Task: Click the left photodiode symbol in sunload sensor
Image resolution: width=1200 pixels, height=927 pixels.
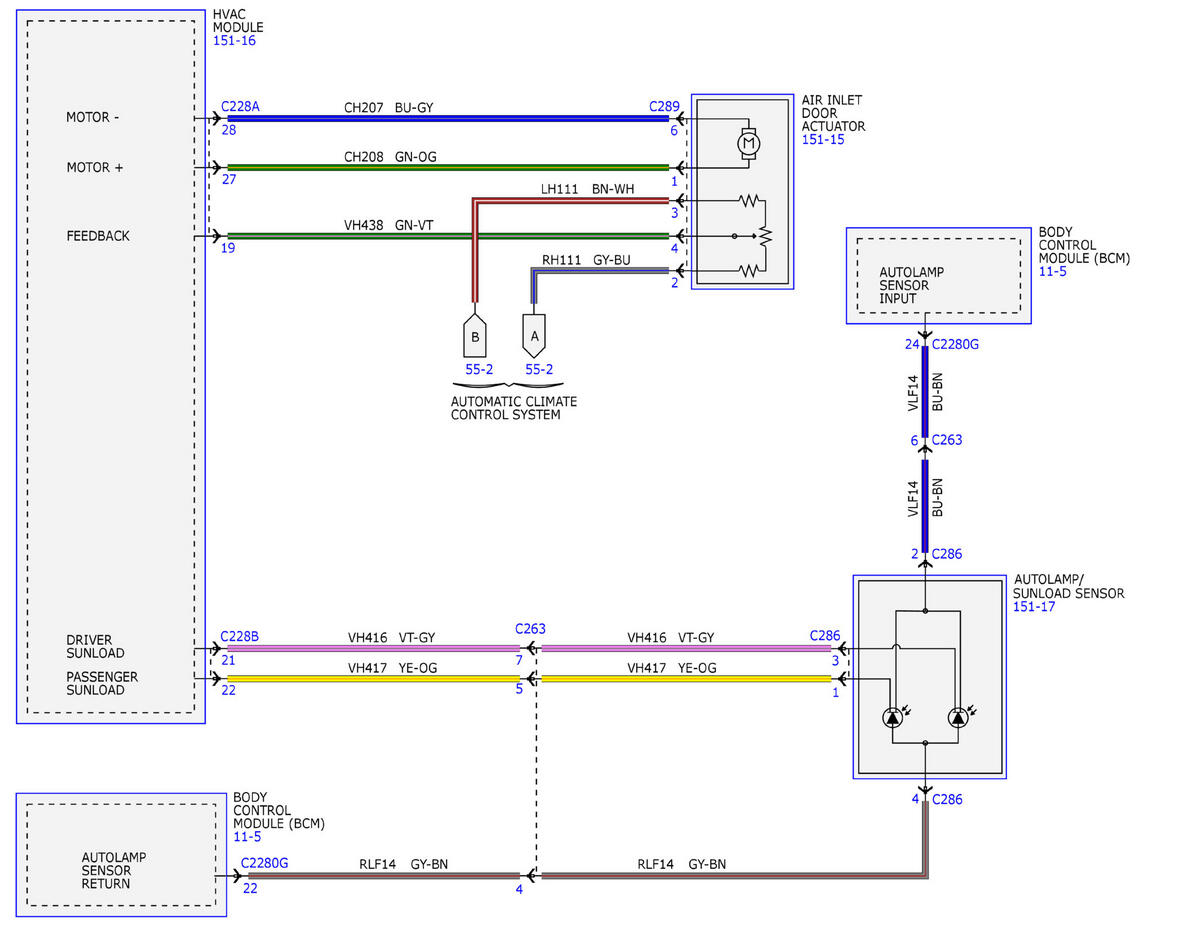Action: [892, 717]
